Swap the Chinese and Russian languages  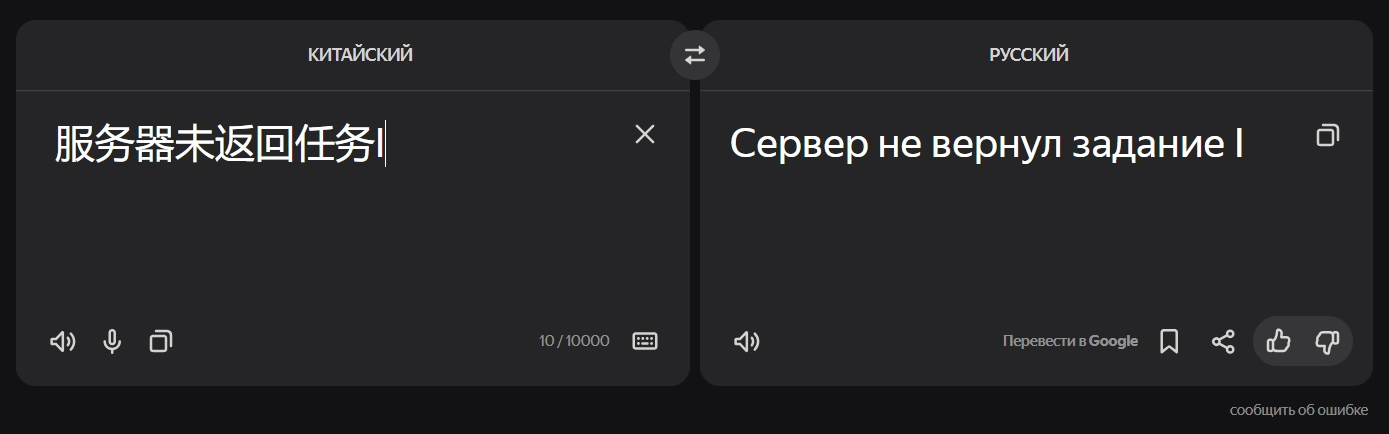coord(695,56)
